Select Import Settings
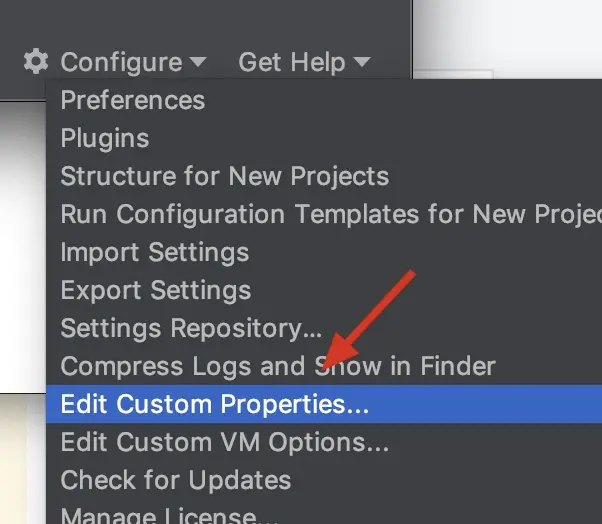602x524 pixels. pyautogui.click(x=154, y=252)
